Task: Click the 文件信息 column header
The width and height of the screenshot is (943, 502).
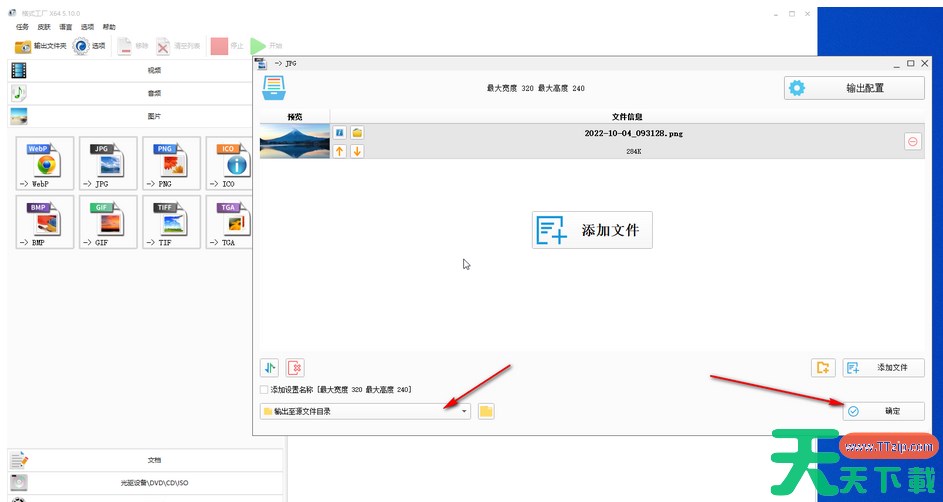Action: [627, 117]
